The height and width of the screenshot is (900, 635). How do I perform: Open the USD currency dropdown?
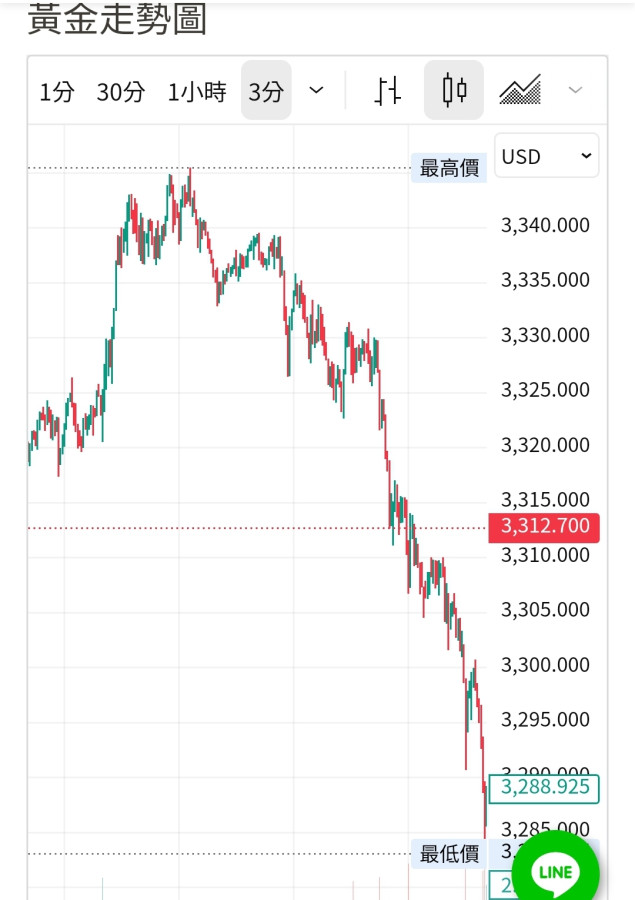click(546, 156)
